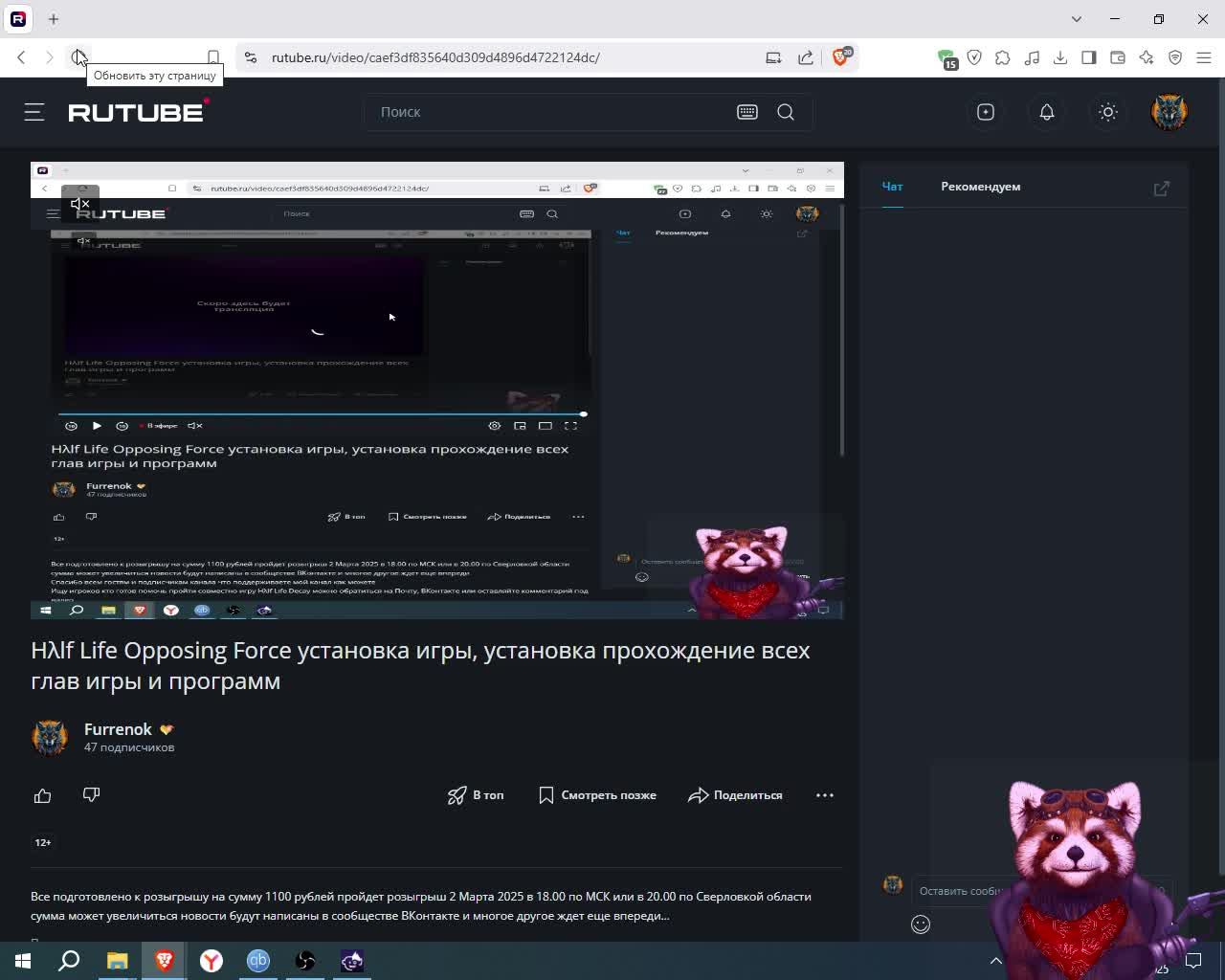Open the profile avatar menu in header

(1169, 112)
